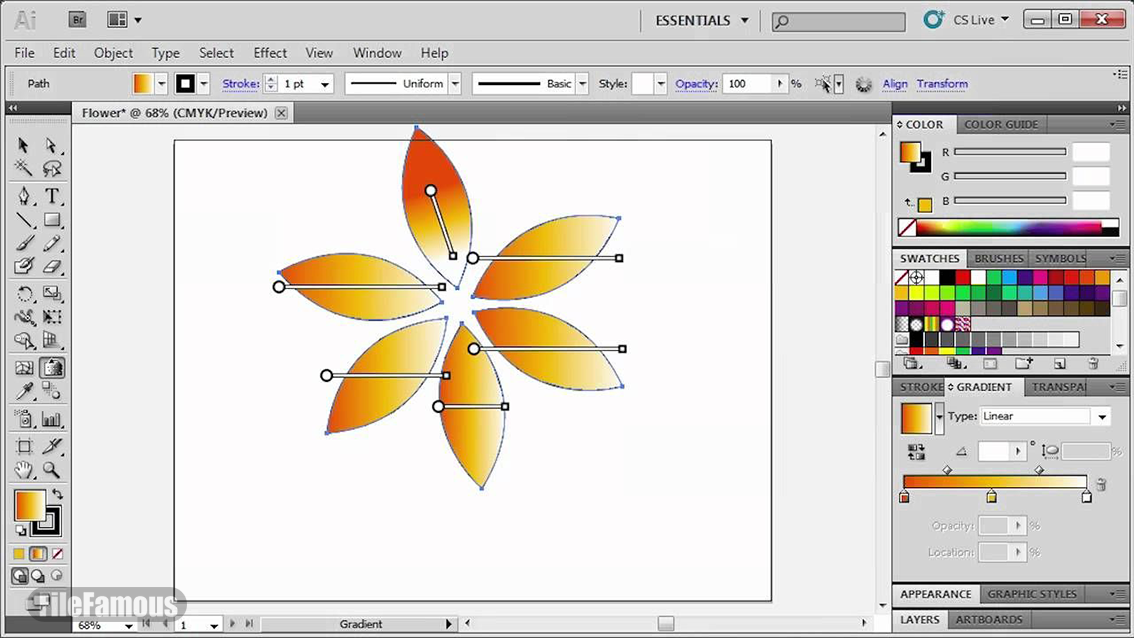Click the artboard number field
Viewport: 1134px width, 638px height.
[192, 625]
